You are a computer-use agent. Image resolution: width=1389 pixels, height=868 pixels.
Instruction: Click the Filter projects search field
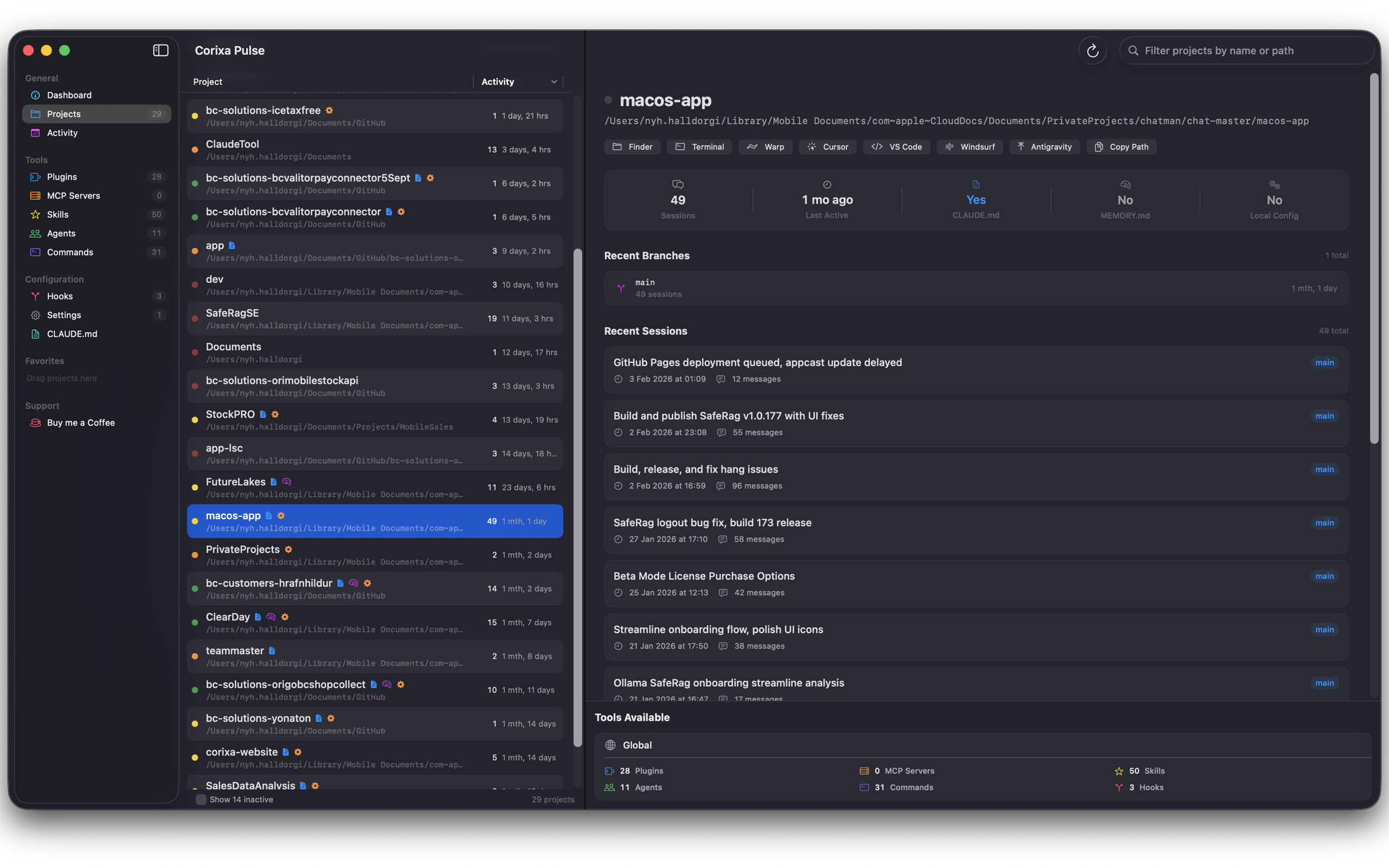[1246, 50]
